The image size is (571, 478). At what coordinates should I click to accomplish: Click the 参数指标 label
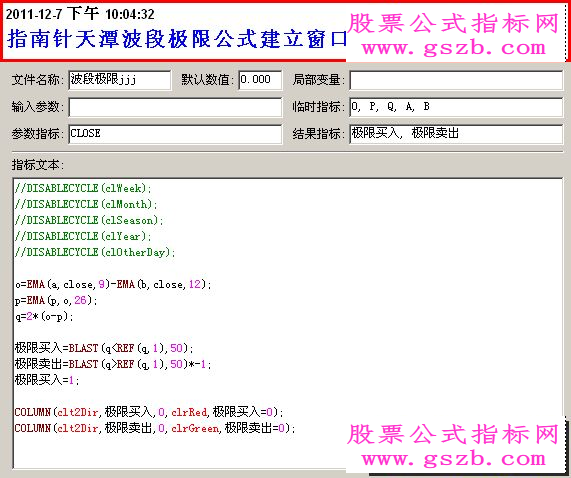pyautogui.click(x=38, y=134)
